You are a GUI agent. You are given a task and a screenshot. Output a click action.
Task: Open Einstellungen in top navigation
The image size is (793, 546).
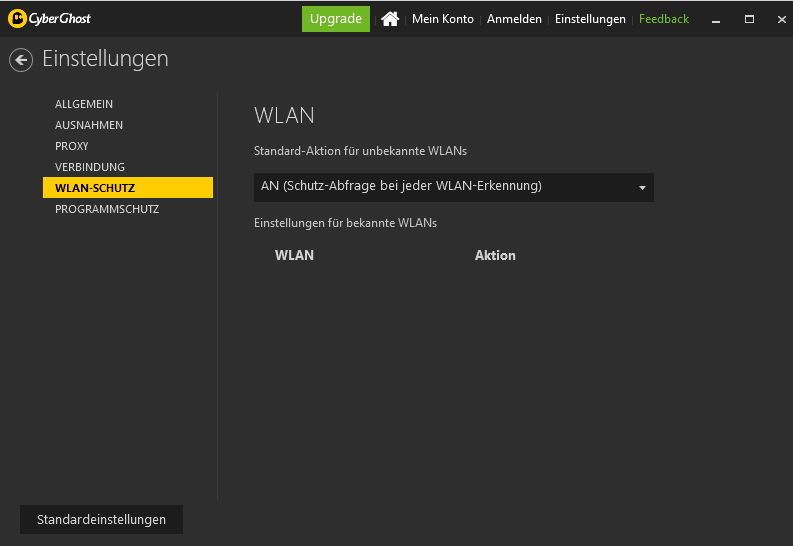click(x=590, y=19)
